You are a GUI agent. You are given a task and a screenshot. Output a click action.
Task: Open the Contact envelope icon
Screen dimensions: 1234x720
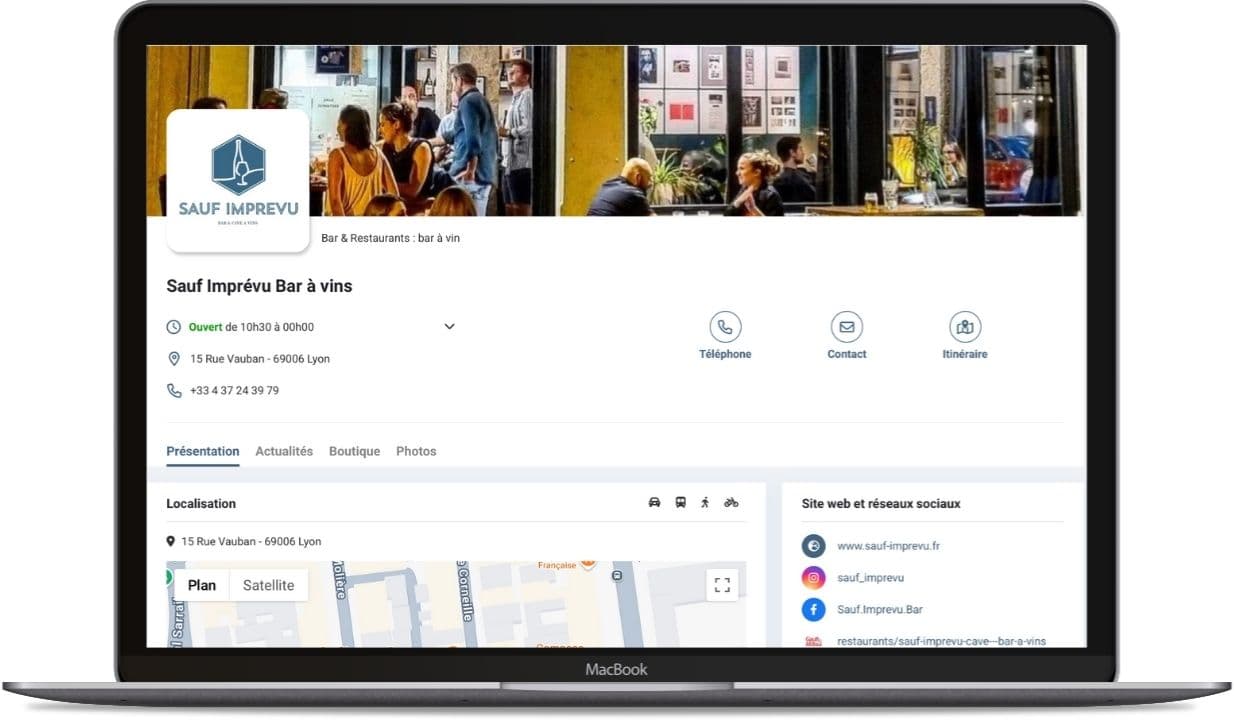[846, 327]
